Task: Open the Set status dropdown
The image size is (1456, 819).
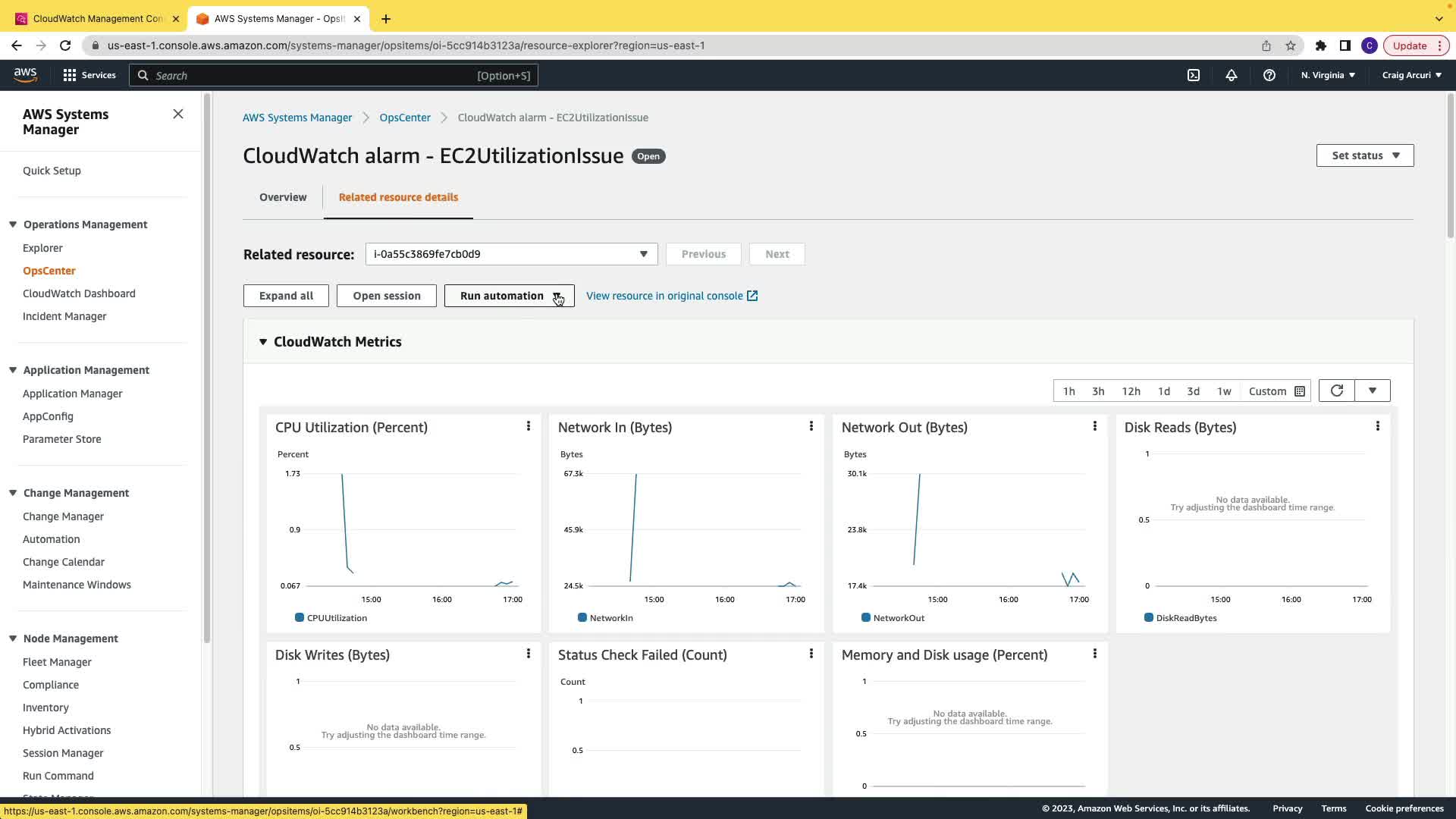Action: pos(1364,155)
